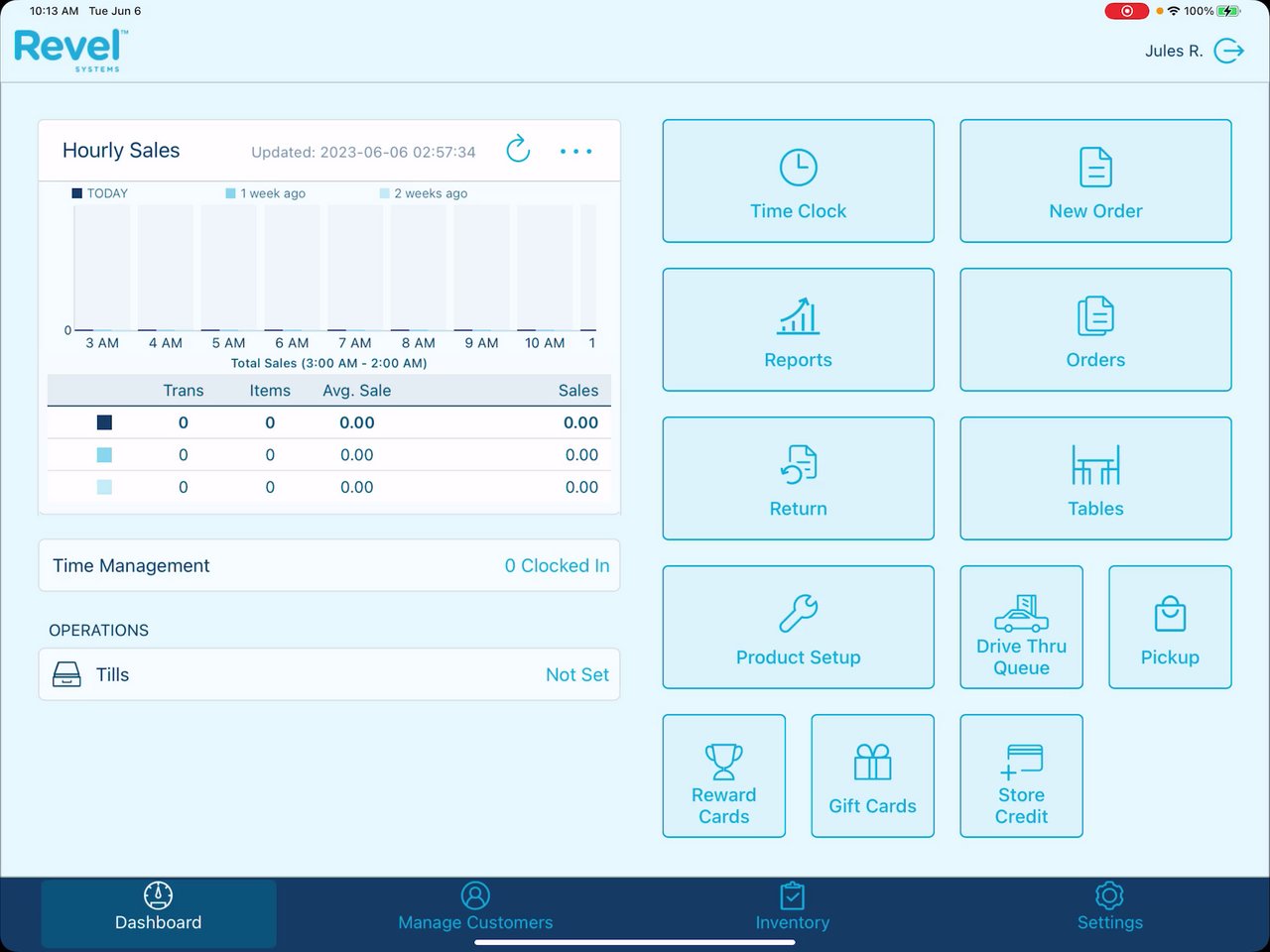Click the Sales column header

point(578,391)
